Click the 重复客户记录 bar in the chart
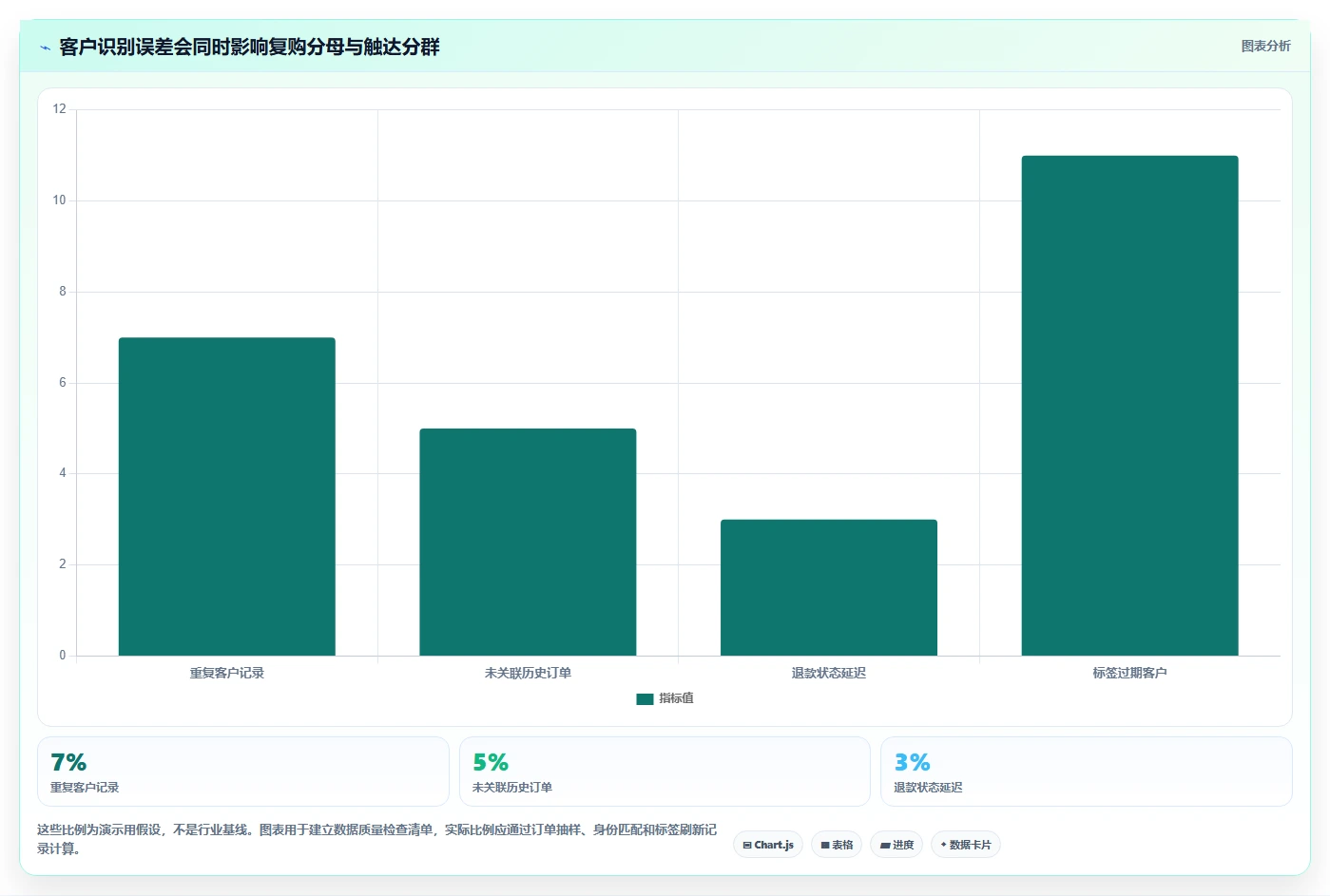Viewport: 1330px width, 896px height. point(226,496)
